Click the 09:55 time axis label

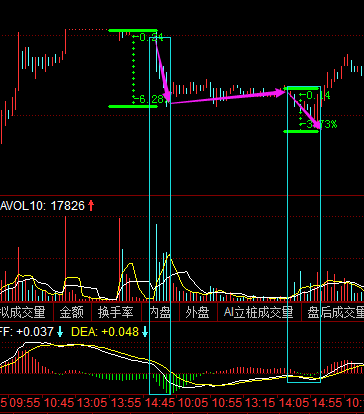click(25, 403)
